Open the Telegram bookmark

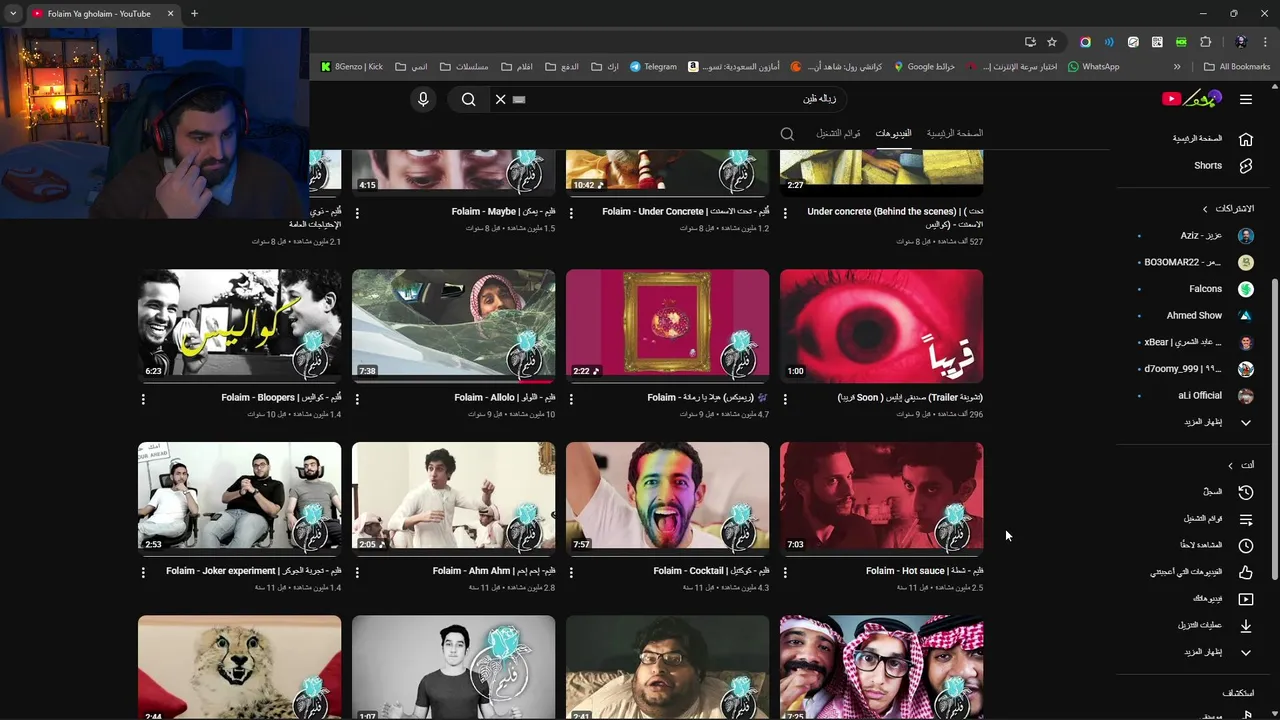(x=653, y=67)
